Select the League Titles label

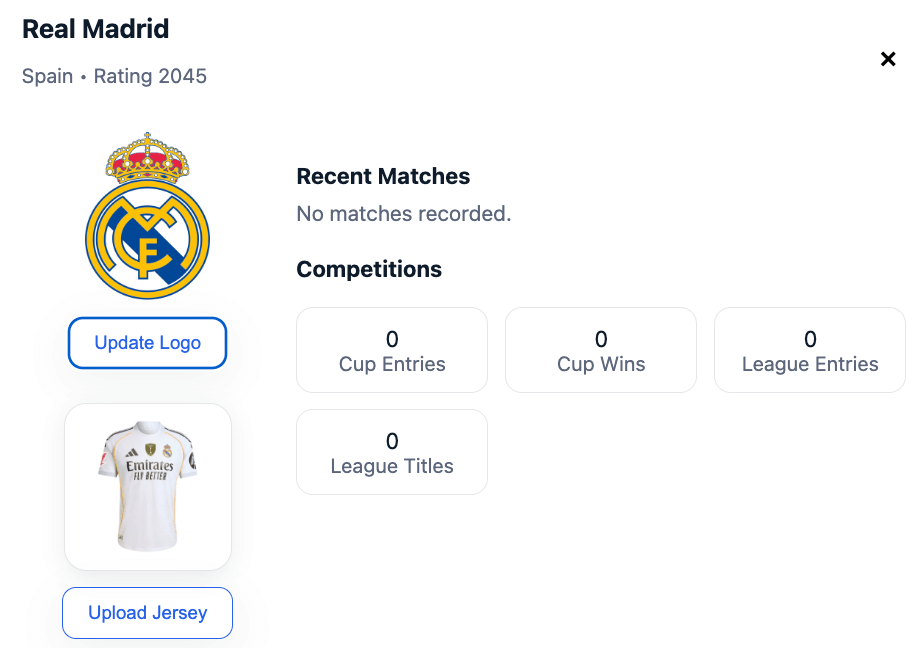pos(392,466)
